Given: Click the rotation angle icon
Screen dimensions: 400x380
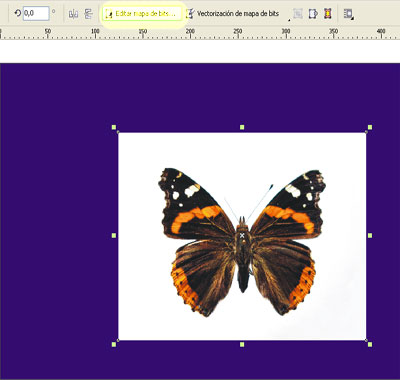Looking at the screenshot, I should pyautogui.click(x=17, y=14).
